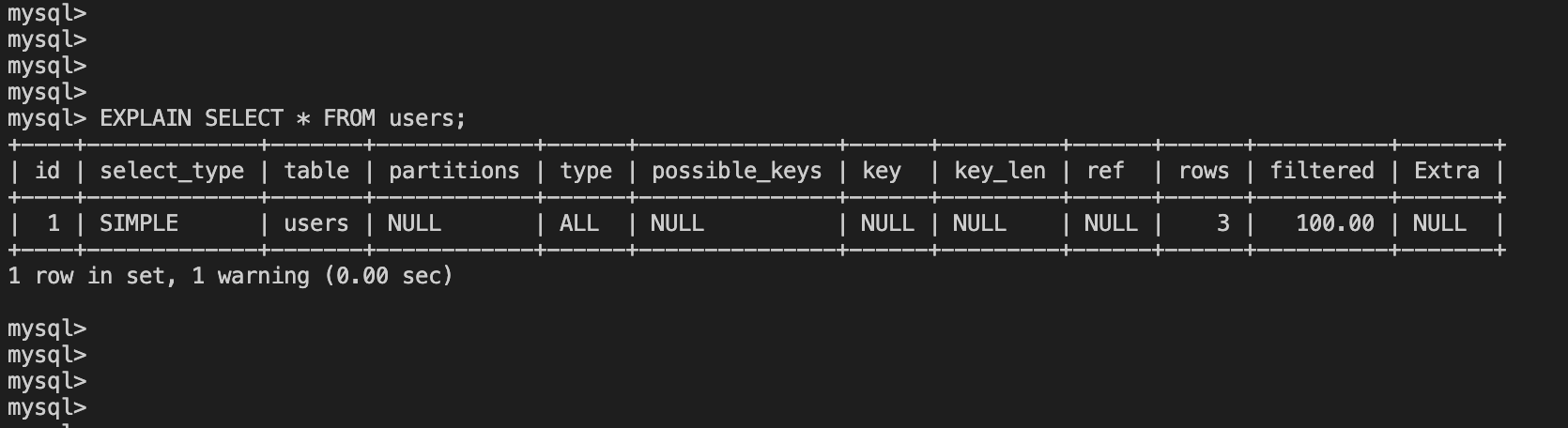Click the "users" value in the table column

click(316, 223)
